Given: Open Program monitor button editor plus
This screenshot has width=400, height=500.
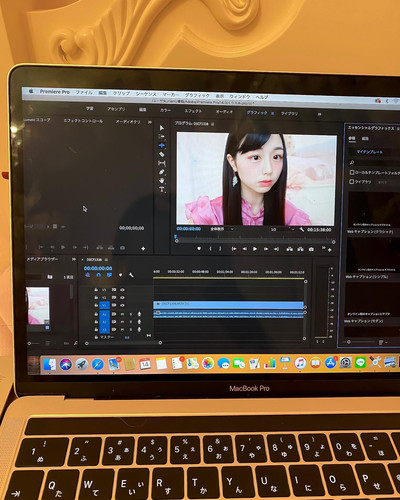Looking at the screenshot, I should [x=330, y=250].
